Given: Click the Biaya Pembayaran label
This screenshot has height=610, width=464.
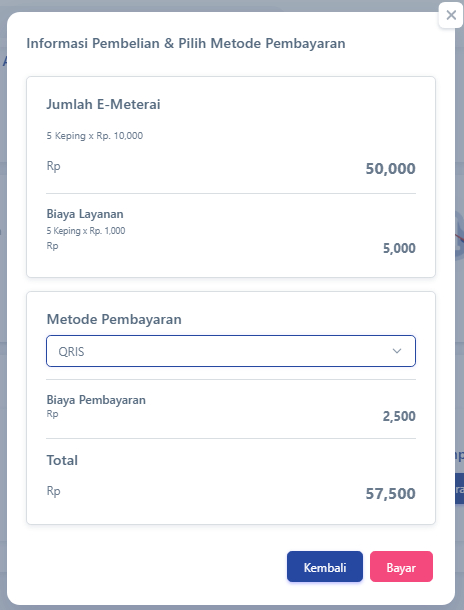Looking at the screenshot, I should tap(96, 400).
